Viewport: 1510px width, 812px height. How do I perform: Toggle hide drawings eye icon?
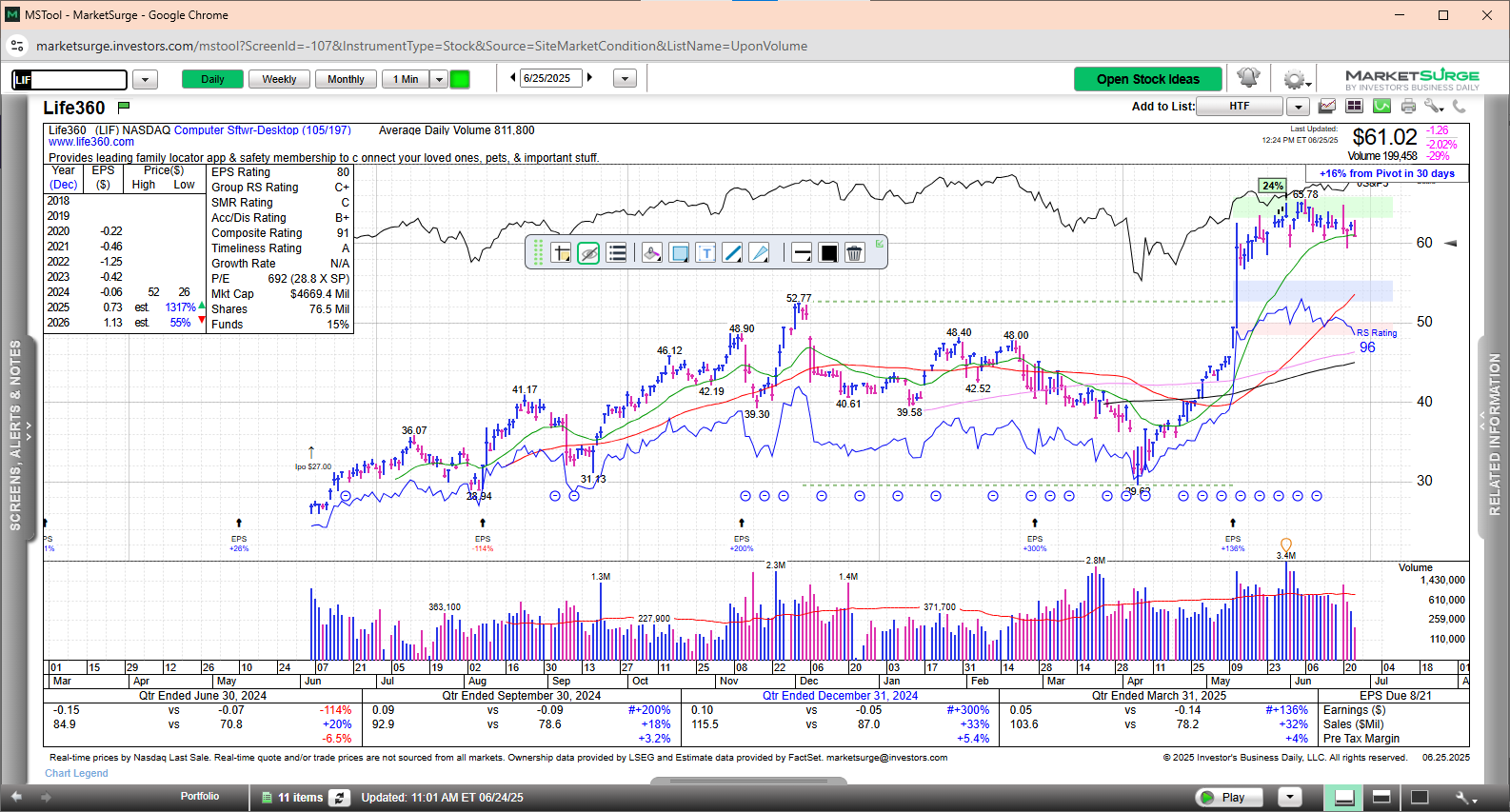[588, 253]
